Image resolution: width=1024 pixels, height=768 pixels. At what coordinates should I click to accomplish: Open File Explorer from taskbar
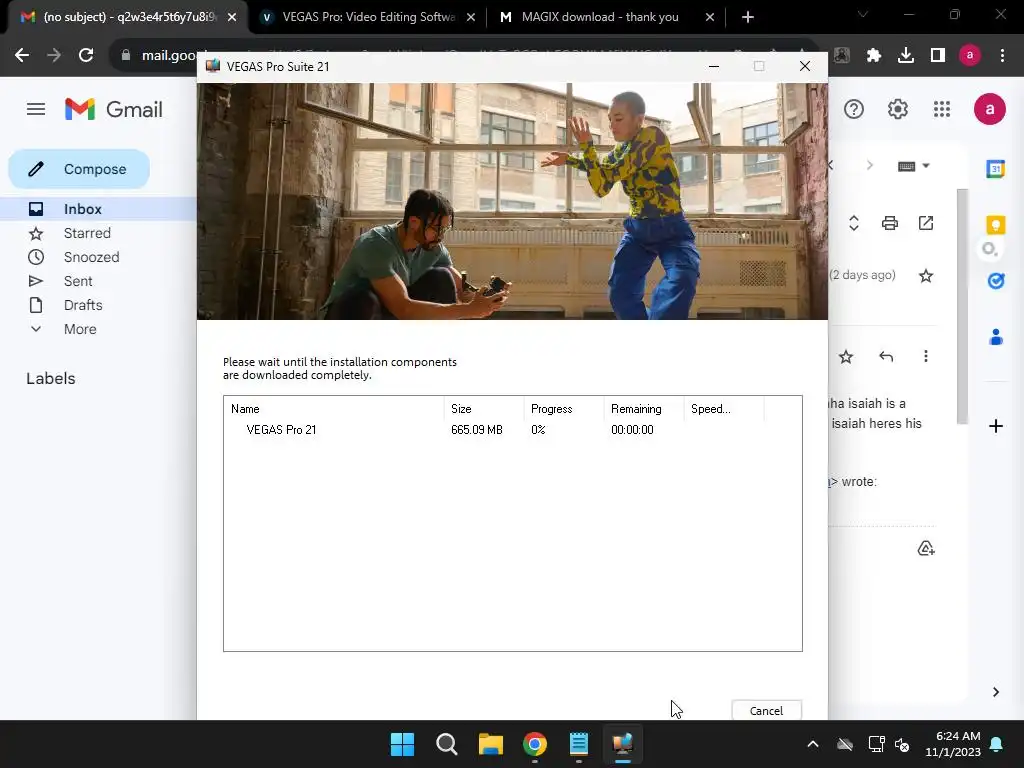point(490,744)
